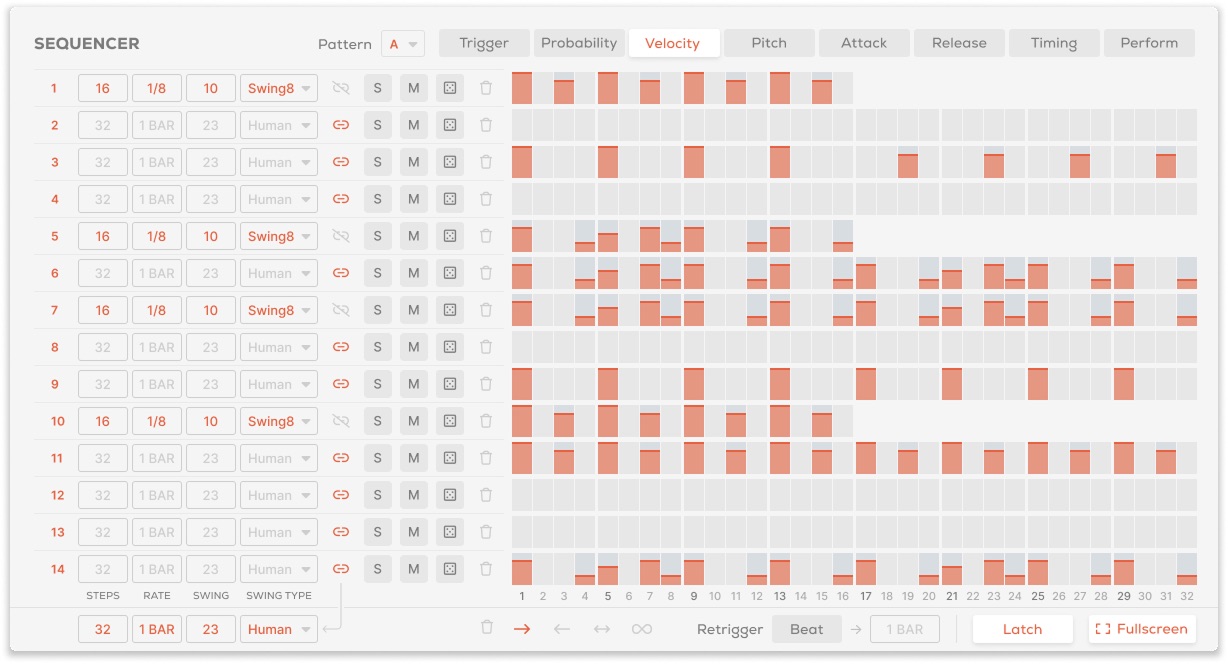
Task: Select the backward direction arrow
Action: click(562, 629)
